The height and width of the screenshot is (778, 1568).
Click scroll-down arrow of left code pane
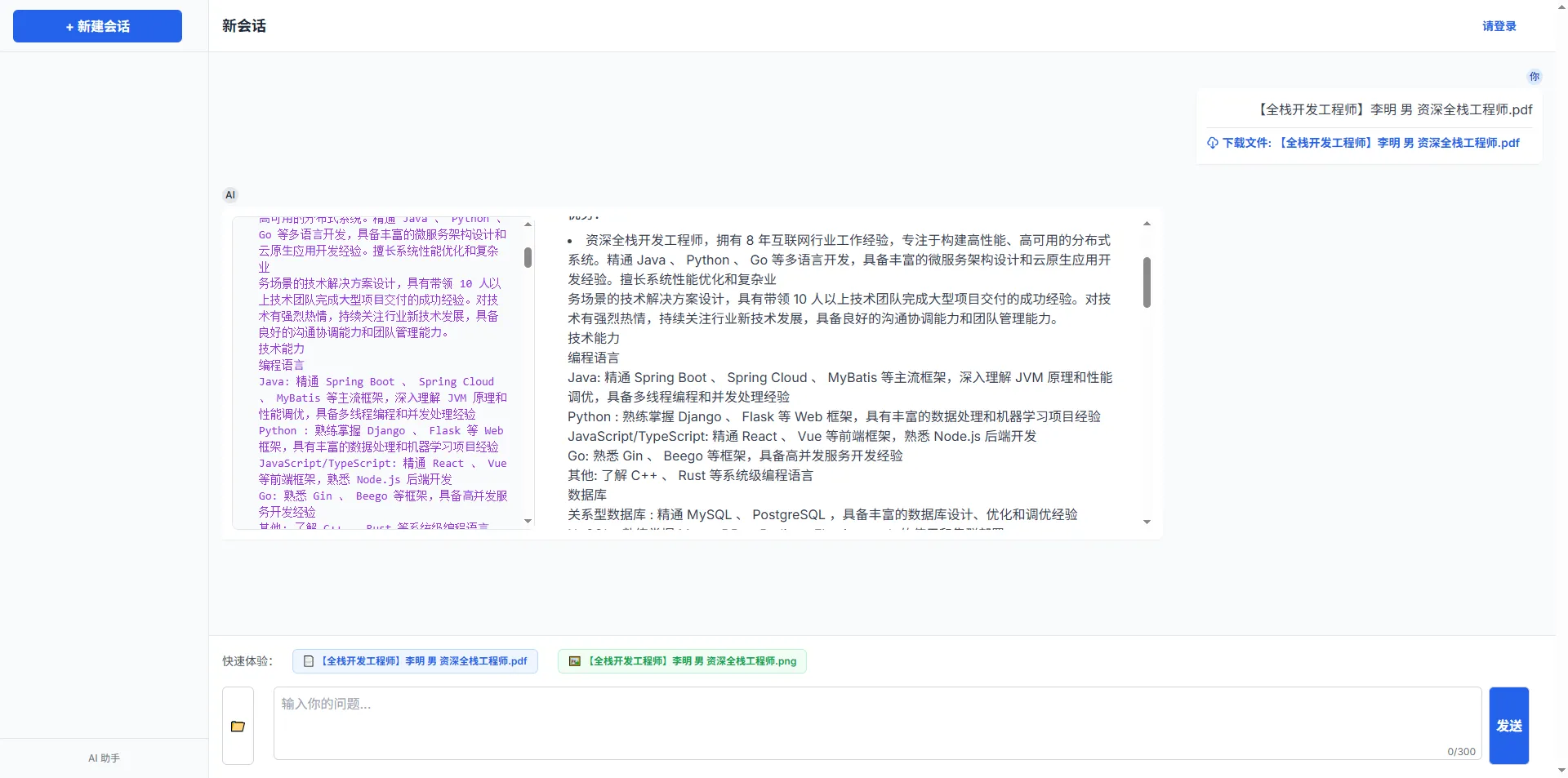tap(528, 522)
